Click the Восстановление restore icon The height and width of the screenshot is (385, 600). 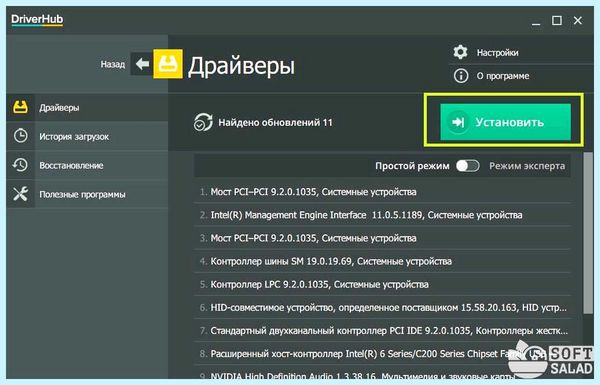pyautogui.click(x=20, y=165)
